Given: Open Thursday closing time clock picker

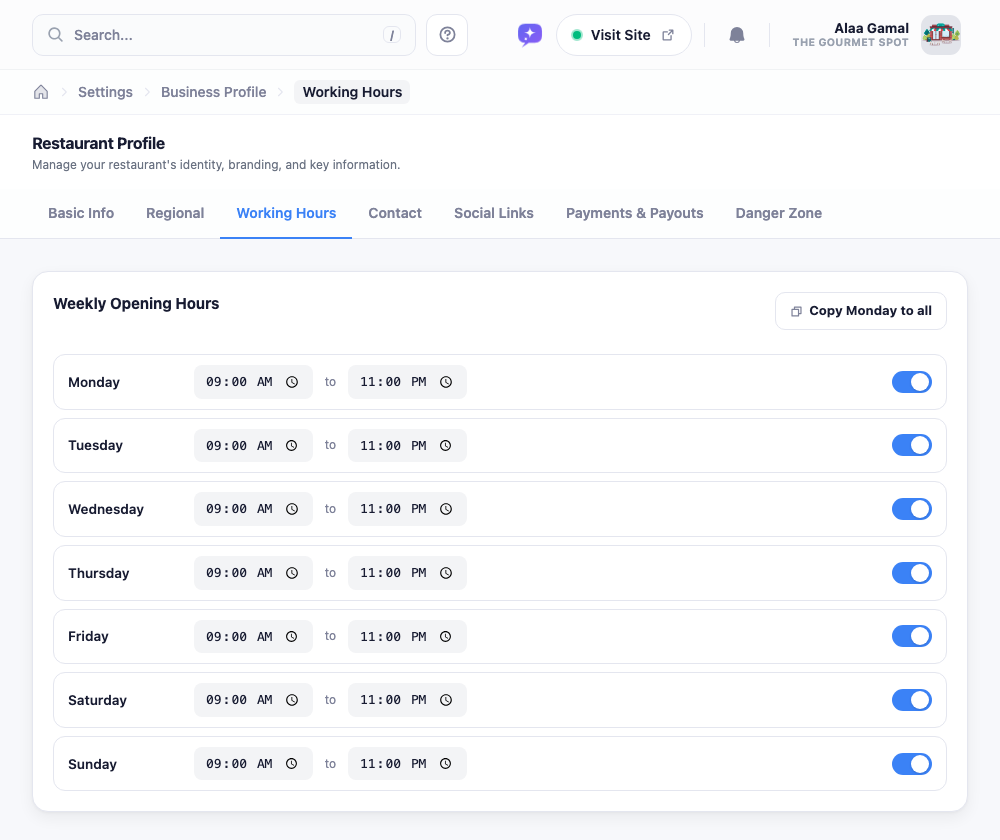Looking at the screenshot, I should (x=446, y=573).
